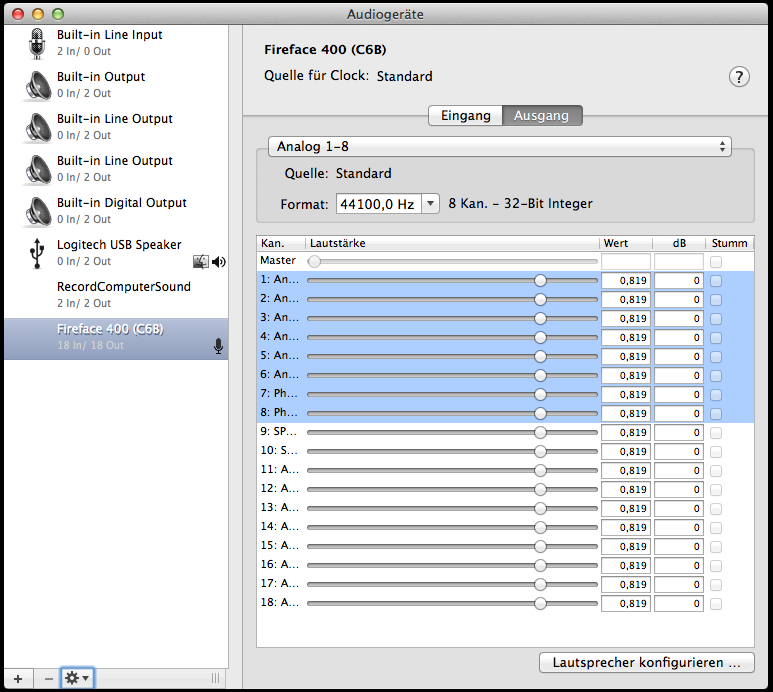Mute channel 2 with Stumm checkbox
Image resolution: width=773 pixels, height=692 pixels.
click(x=716, y=300)
